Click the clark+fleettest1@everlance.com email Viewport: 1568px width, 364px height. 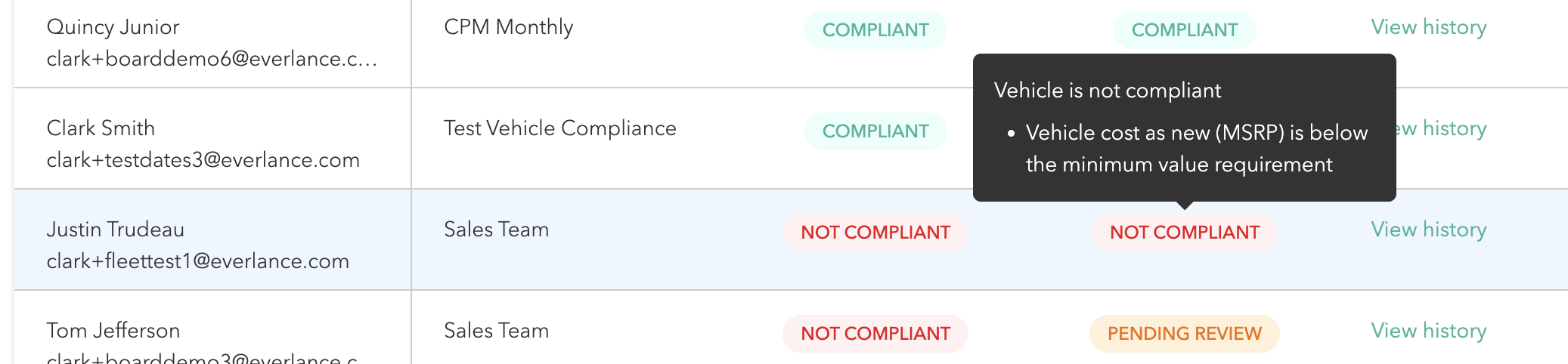(197, 261)
